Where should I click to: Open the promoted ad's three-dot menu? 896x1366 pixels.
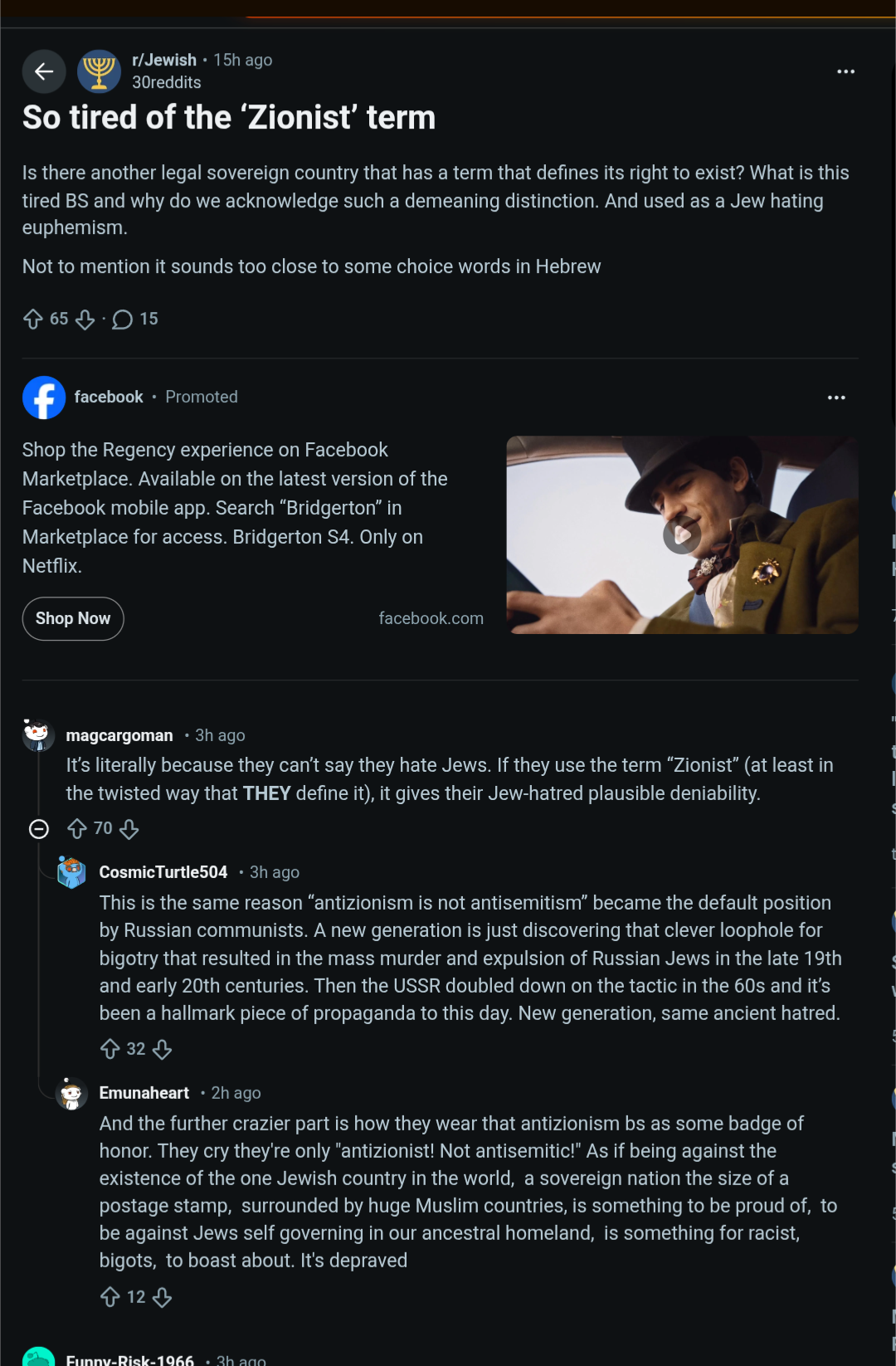tap(836, 398)
